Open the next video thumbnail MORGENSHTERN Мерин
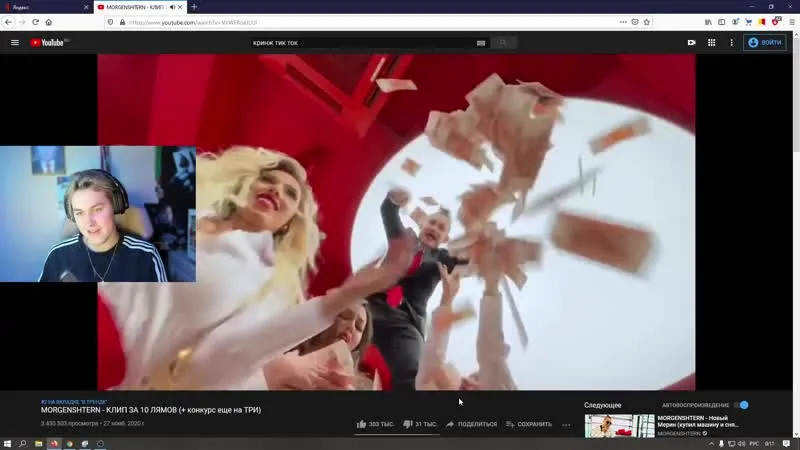Image resolution: width=800 pixels, height=450 pixels. pyautogui.click(x=619, y=426)
